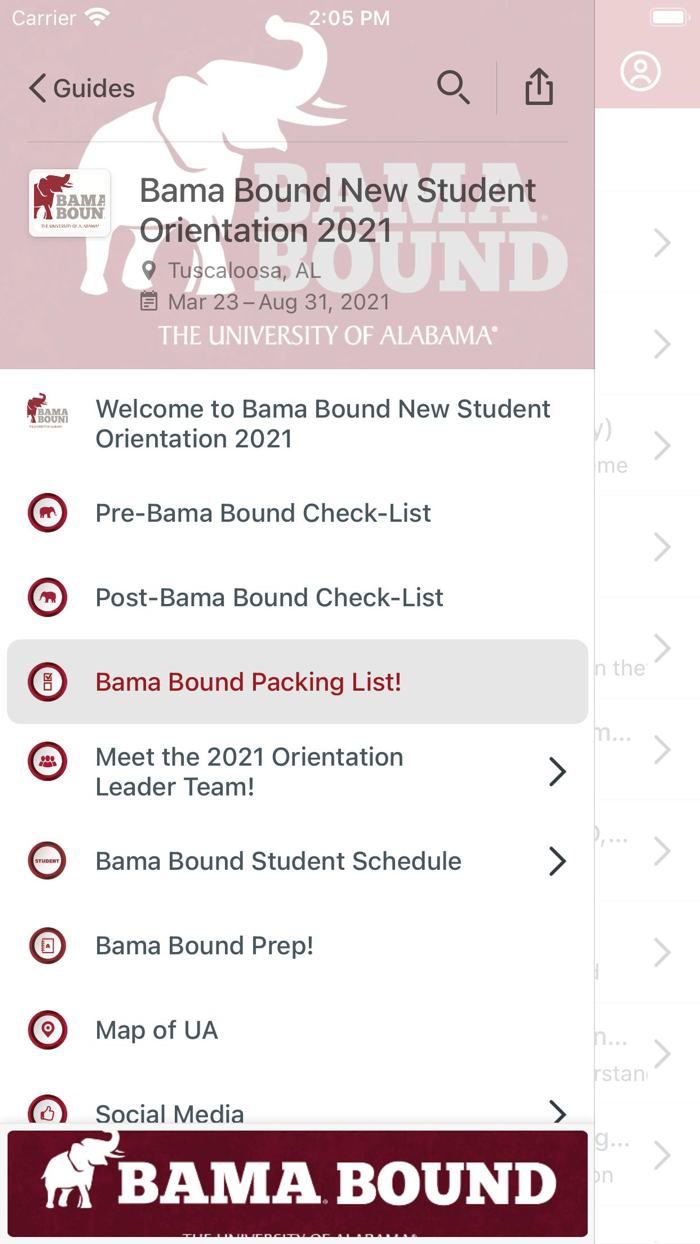Image resolution: width=700 pixels, height=1244 pixels.
Task: Open the profile account icon
Action: click(641, 70)
